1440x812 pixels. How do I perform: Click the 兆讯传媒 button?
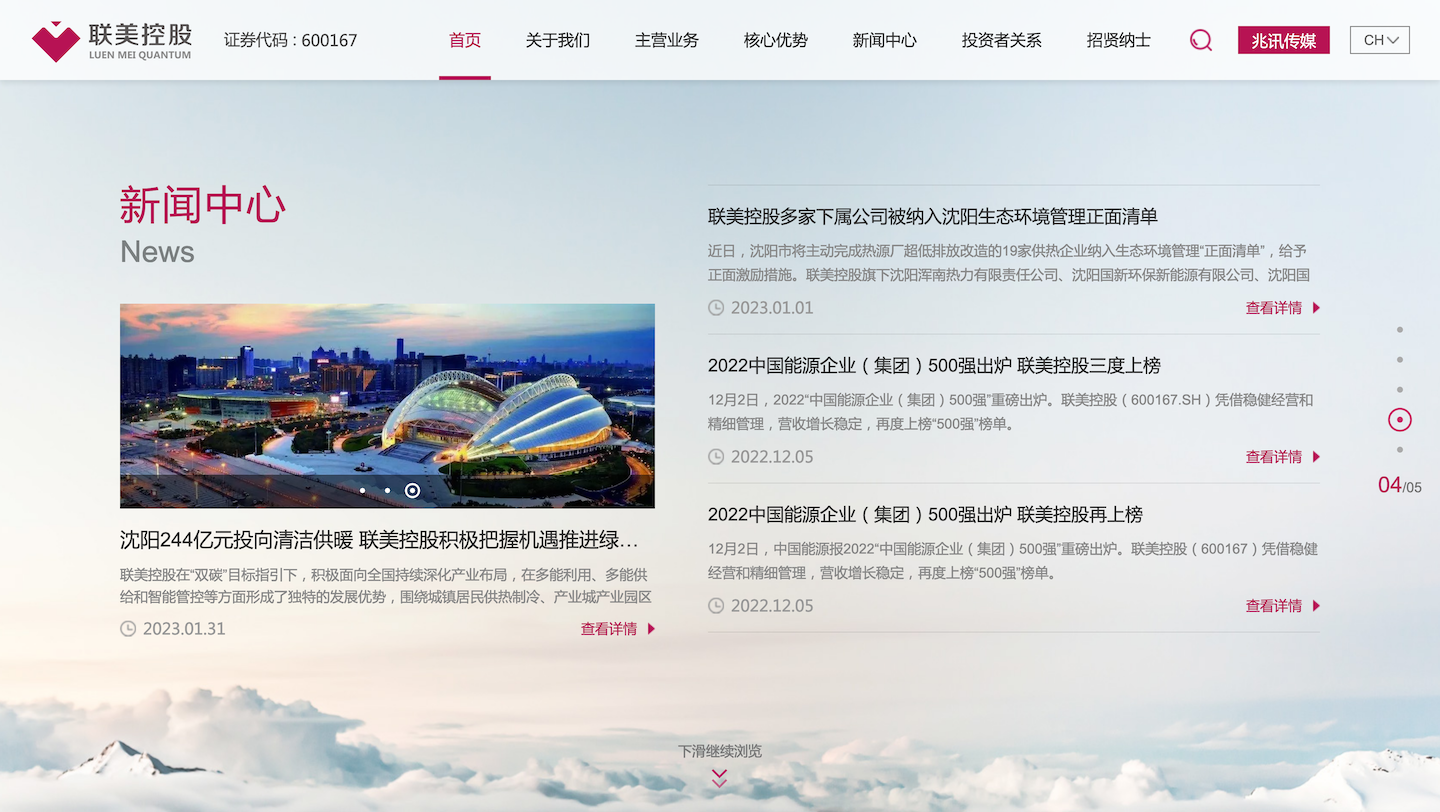1283,40
